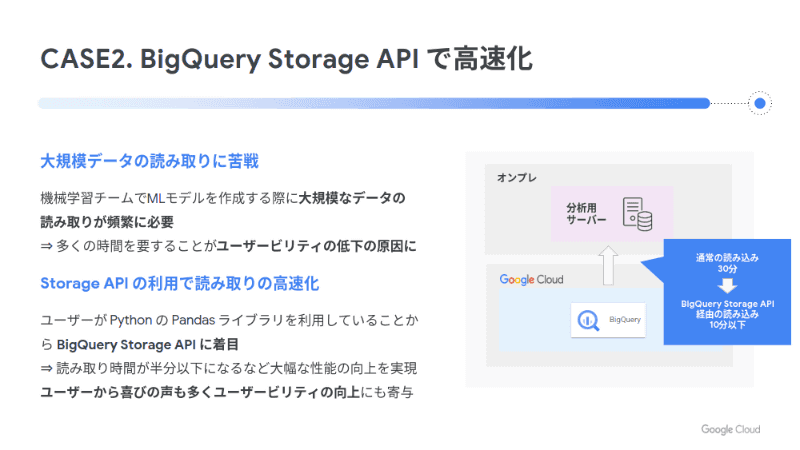Click the line starting with "機械学習チームで"
Screen dimensions: 800x450
[x=222, y=198]
